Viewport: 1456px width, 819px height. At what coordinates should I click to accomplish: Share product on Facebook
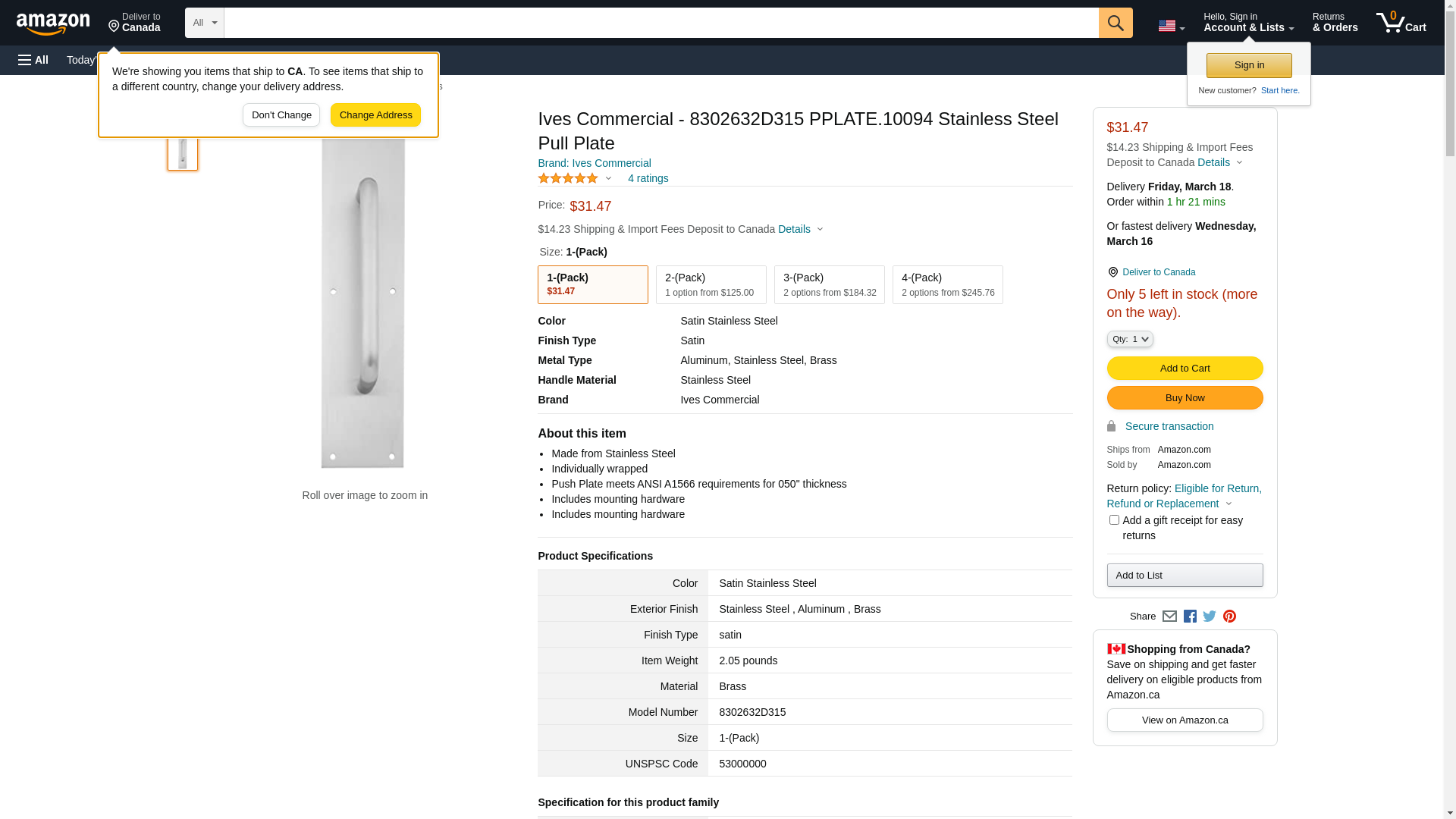[1190, 617]
